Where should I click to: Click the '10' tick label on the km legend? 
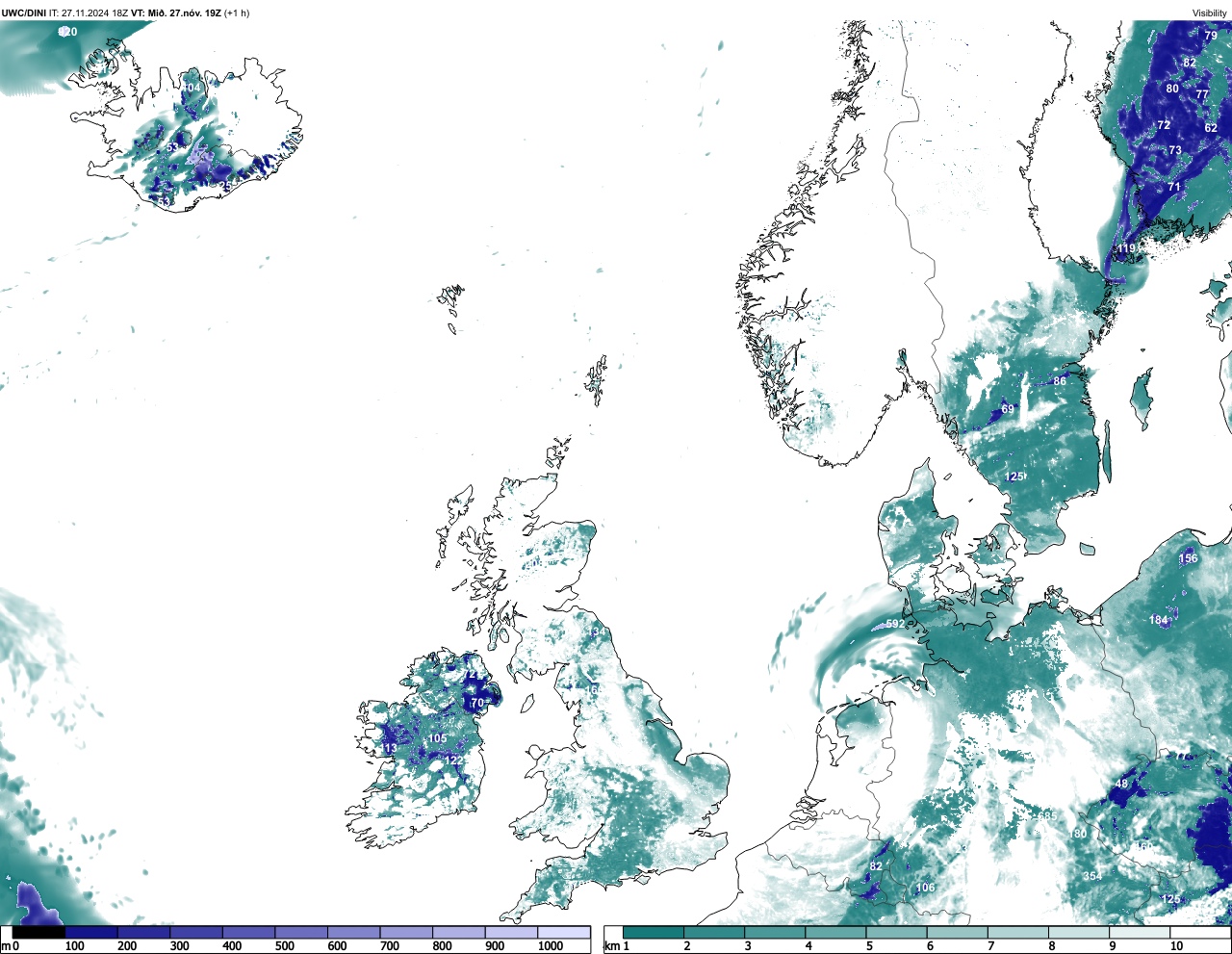(1176, 946)
